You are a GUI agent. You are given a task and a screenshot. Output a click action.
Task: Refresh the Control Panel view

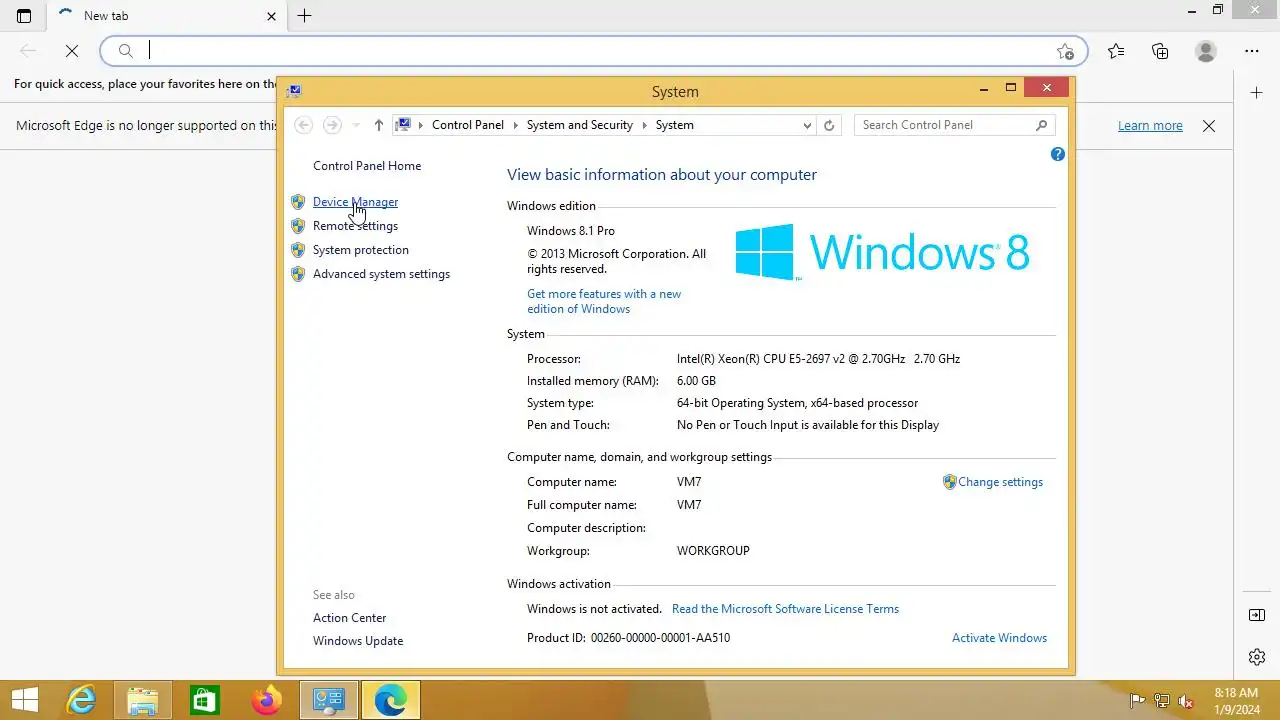pyautogui.click(x=828, y=125)
